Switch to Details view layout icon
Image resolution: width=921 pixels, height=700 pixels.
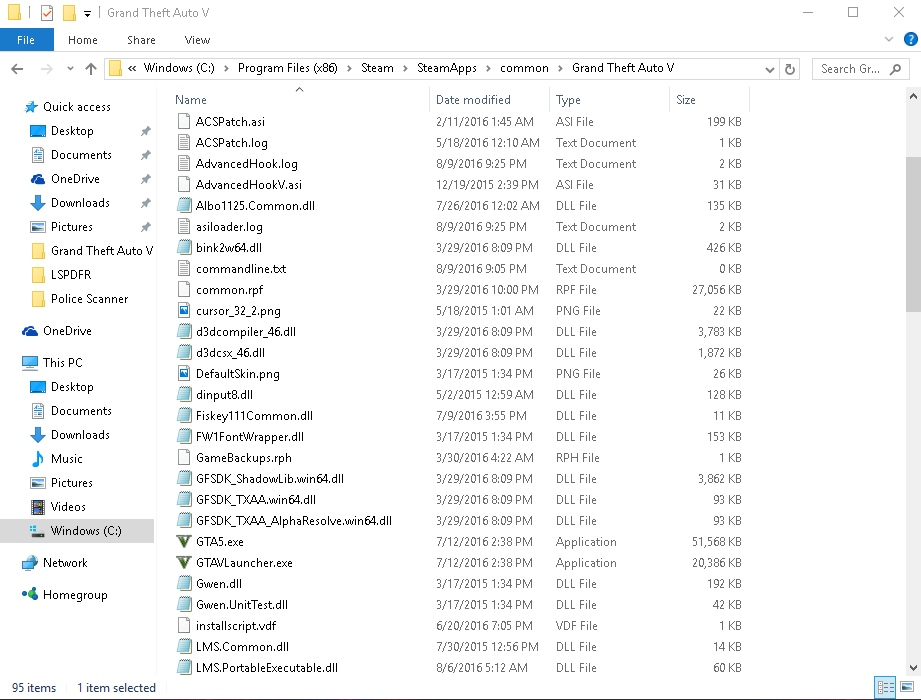coord(885,686)
